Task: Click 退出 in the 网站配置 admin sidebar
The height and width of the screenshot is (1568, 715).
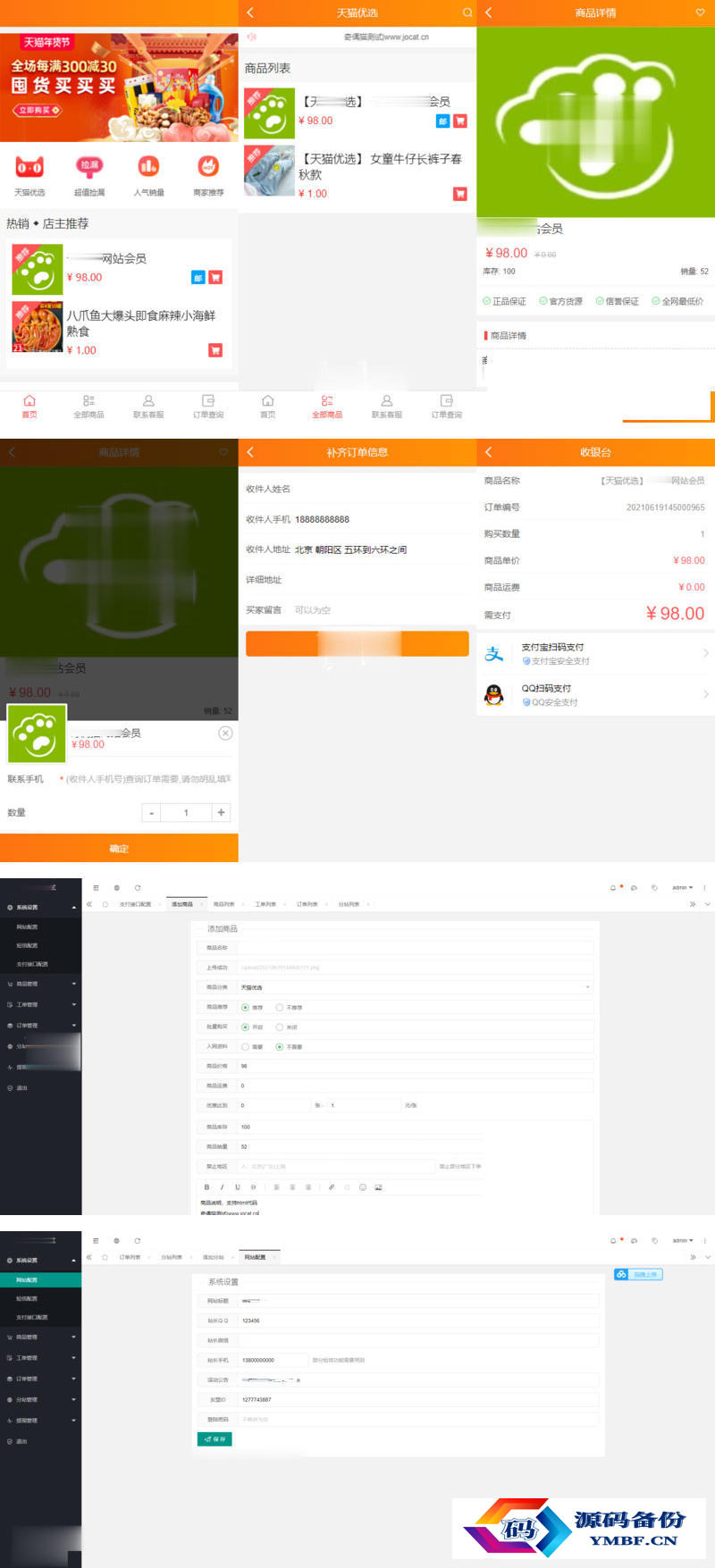Action: click(x=41, y=1441)
